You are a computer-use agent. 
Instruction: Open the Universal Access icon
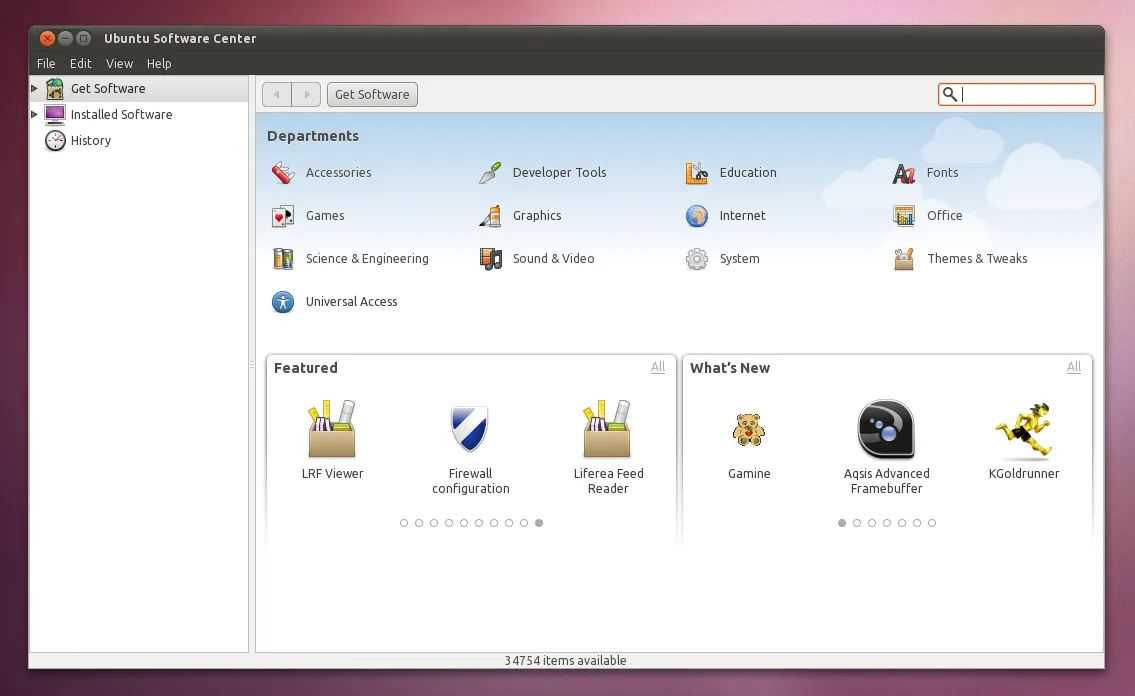[x=283, y=302]
